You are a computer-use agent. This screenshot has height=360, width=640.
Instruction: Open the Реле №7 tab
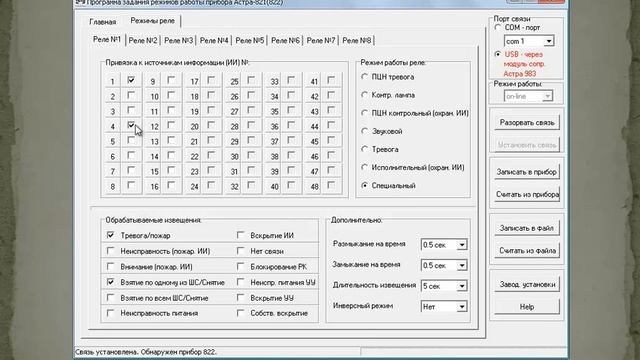tap(321, 40)
